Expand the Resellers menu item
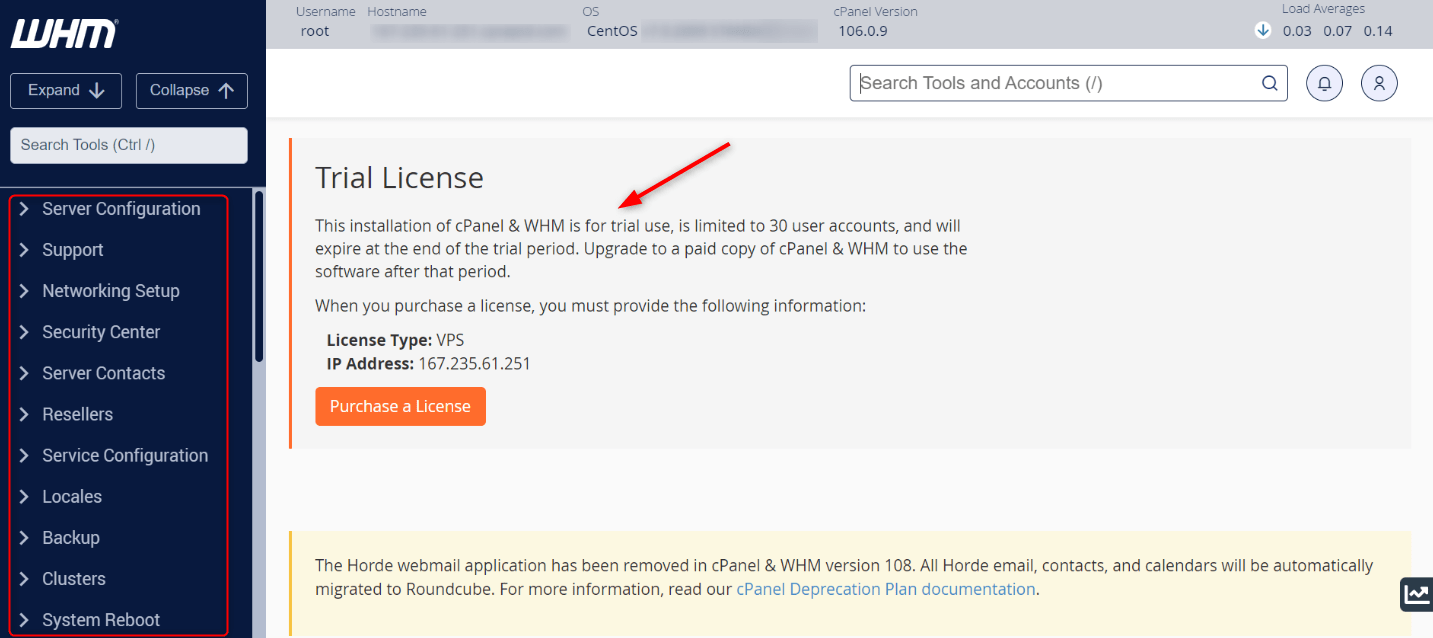 point(75,414)
